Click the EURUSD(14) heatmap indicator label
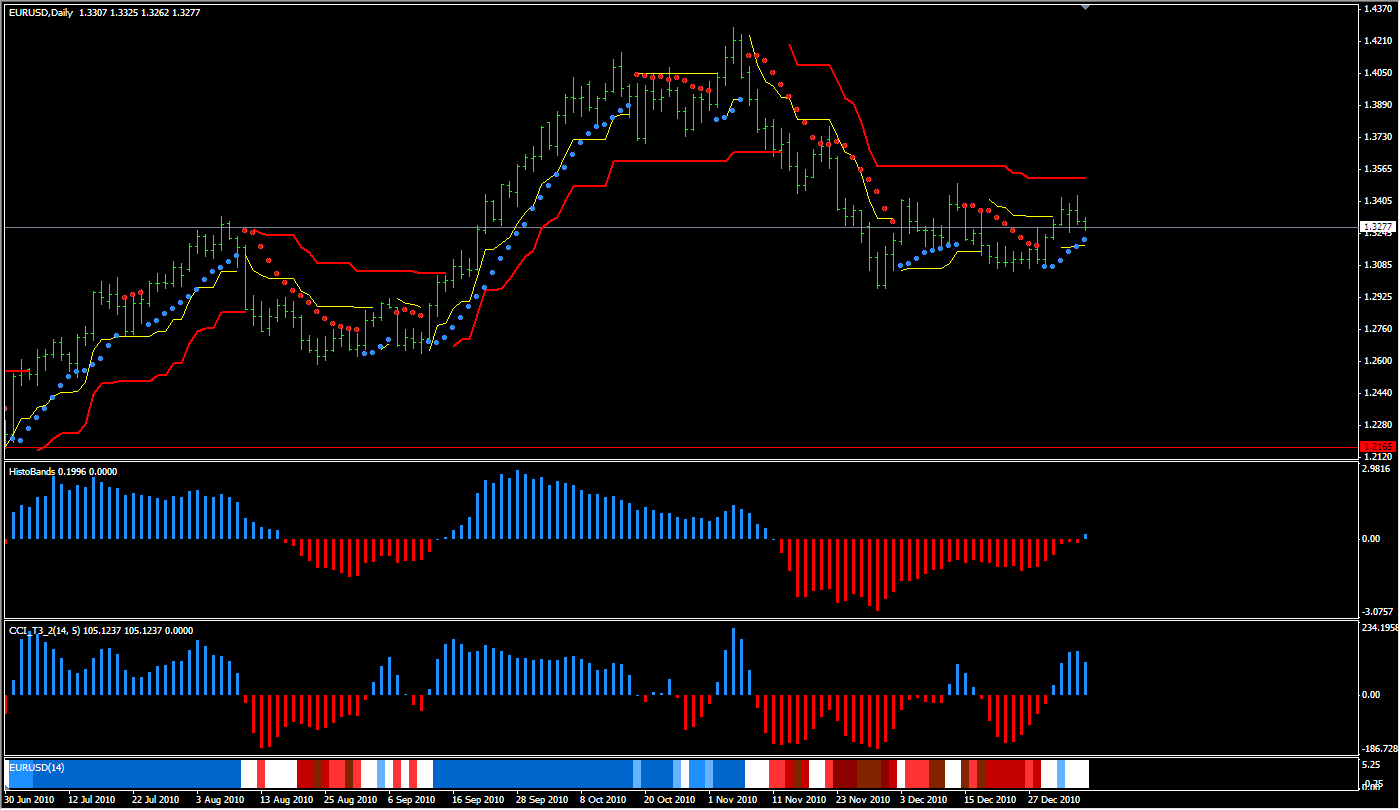 tap(30, 767)
